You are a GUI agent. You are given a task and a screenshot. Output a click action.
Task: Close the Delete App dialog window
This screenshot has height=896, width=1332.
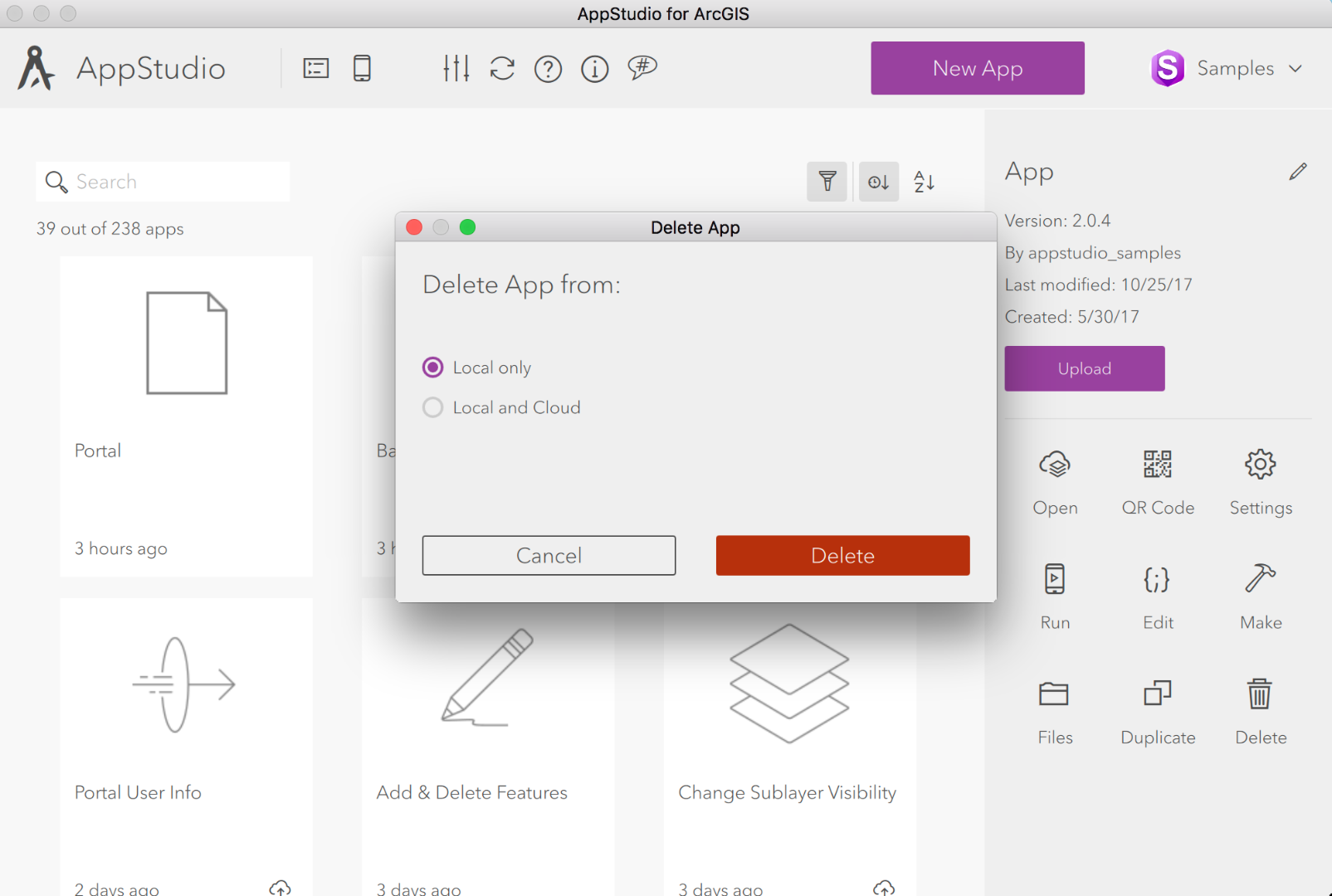[414, 227]
